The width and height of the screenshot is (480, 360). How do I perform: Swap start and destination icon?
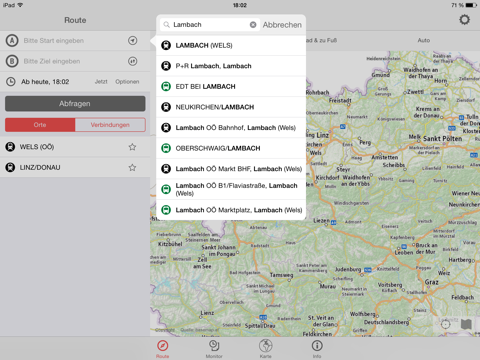133,61
